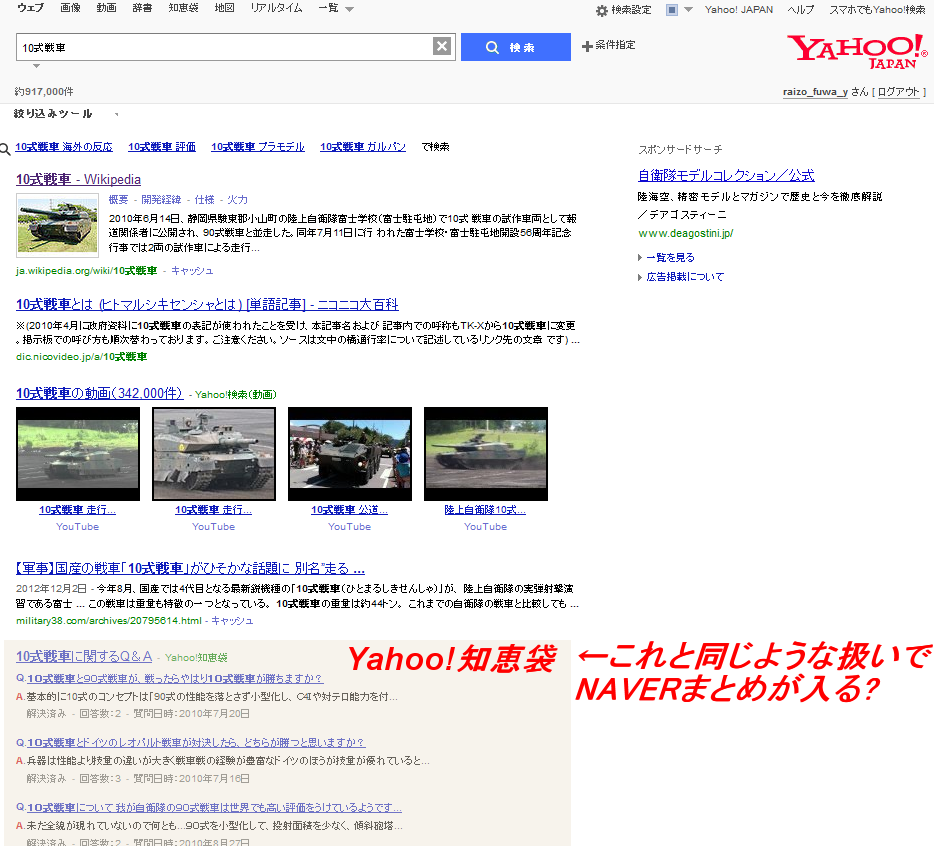Image resolution: width=934 pixels, height=846 pixels.
Task: Switch to the 知恵袋 tab
Action: [x=183, y=8]
